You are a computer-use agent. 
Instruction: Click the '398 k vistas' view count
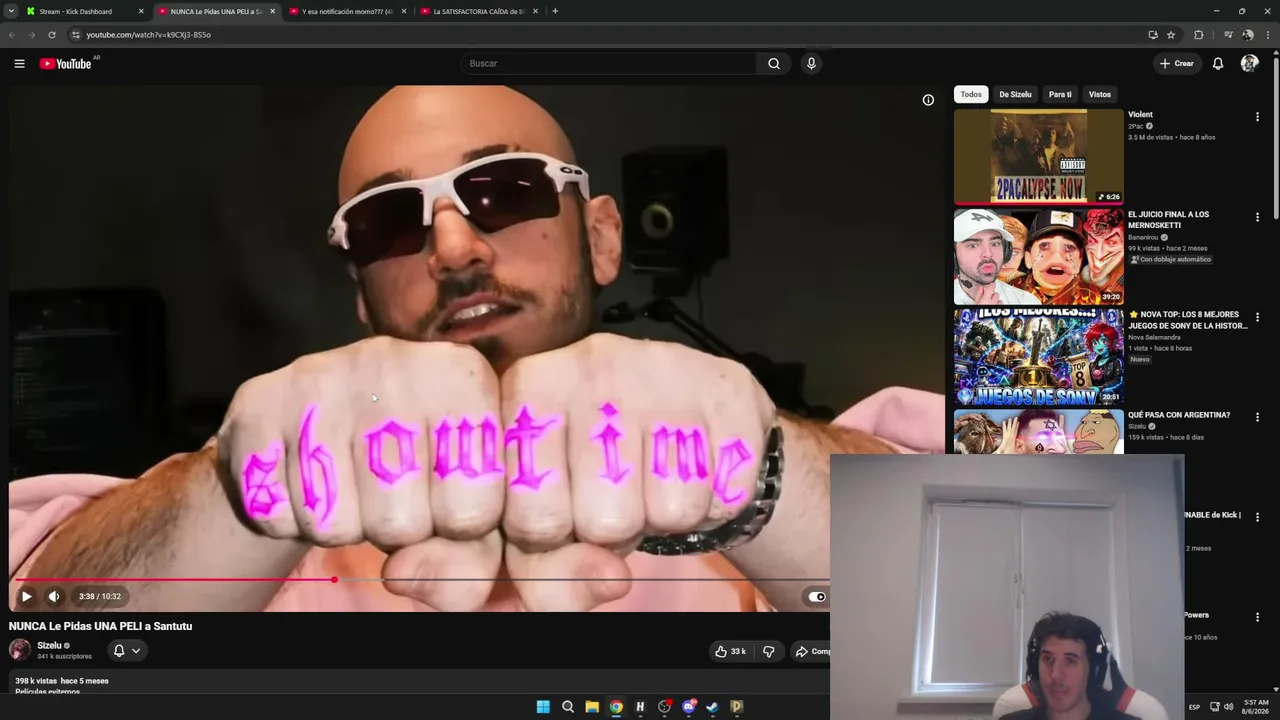(36, 681)
